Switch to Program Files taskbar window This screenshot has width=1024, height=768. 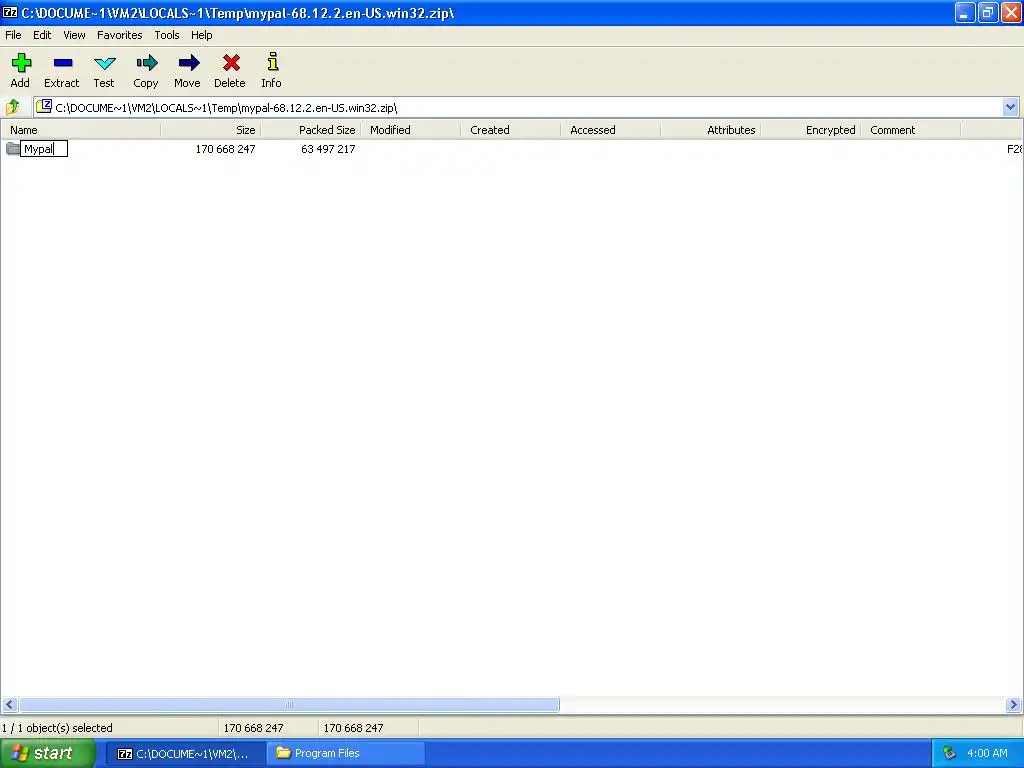click(x=346, y=754)
